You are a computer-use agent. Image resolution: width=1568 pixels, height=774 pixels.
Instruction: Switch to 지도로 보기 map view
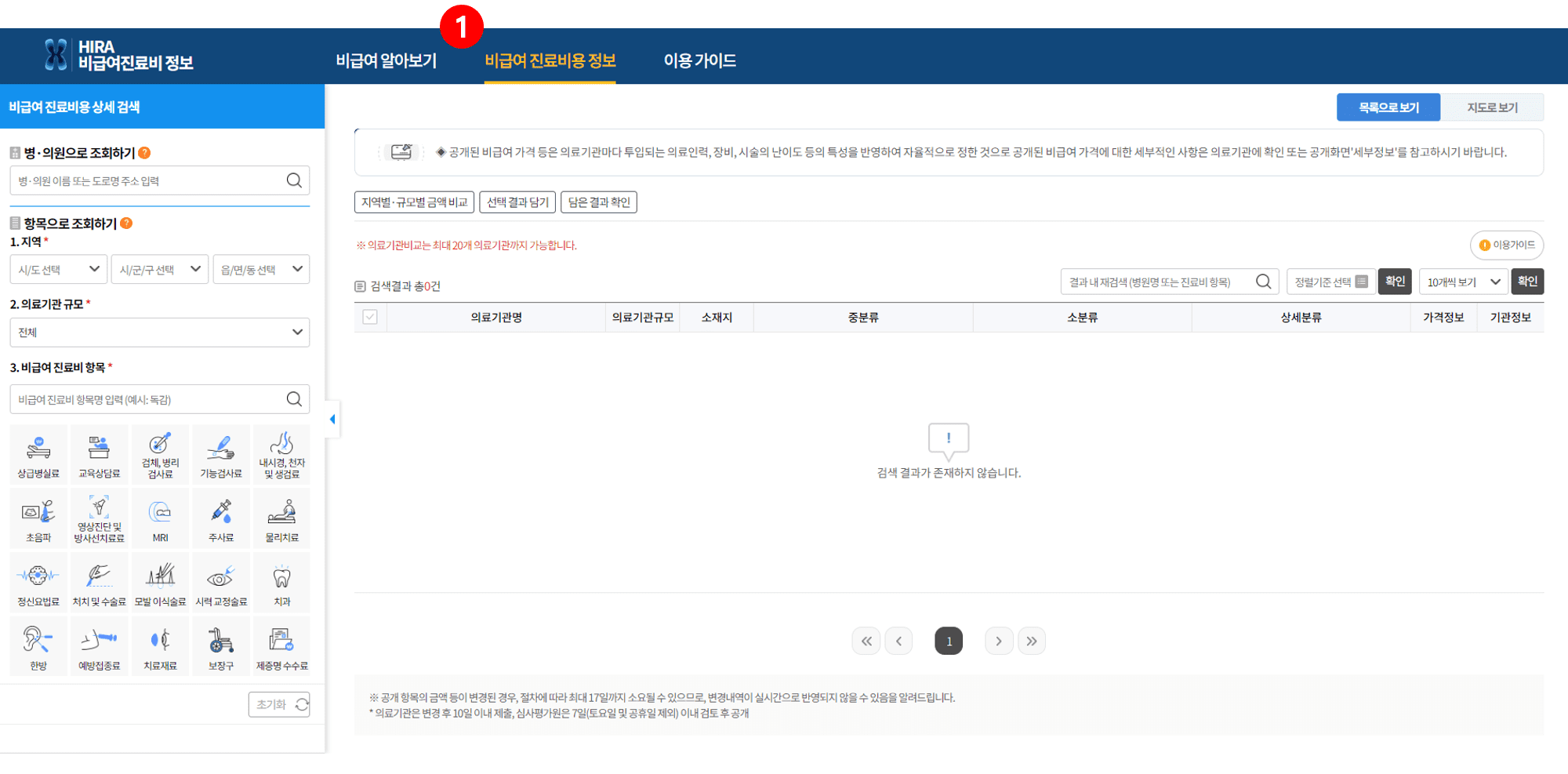pyautogui.click(x=1492, y=107)
